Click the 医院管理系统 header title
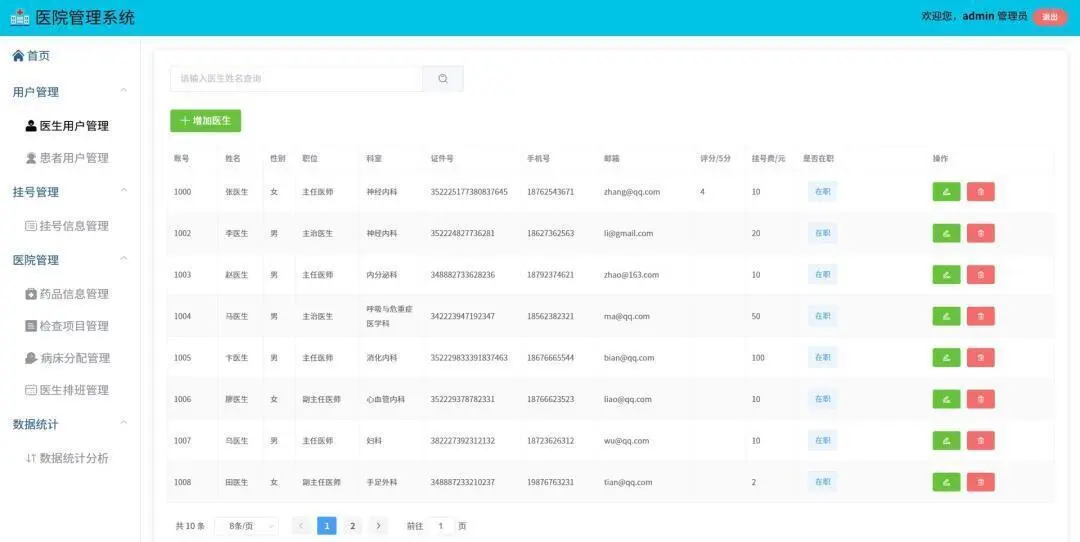Image resolution: width=1080 pixels, height=542 pixels. (x=85, y=17)
